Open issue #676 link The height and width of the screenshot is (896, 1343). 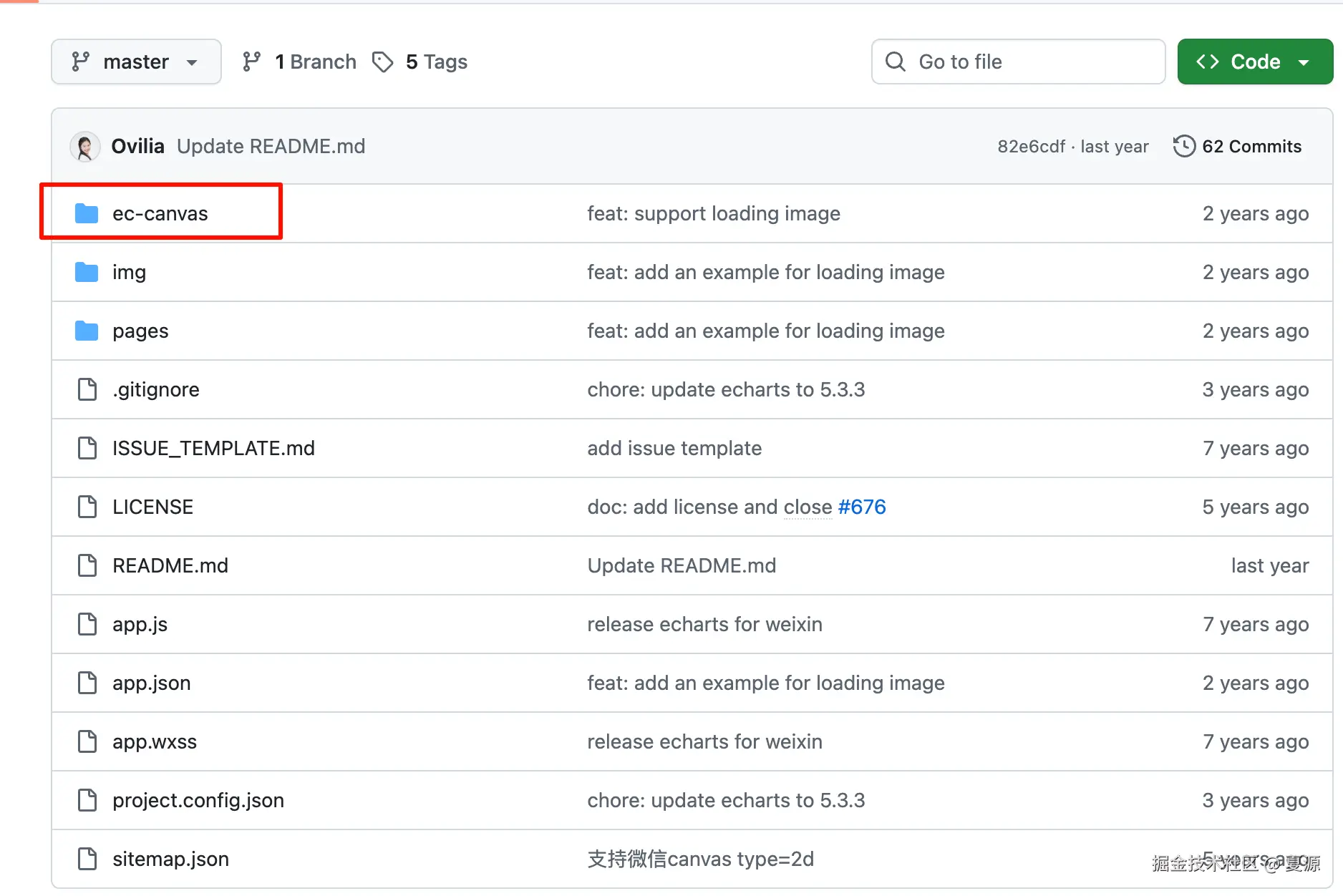click(x=862, y=507)
